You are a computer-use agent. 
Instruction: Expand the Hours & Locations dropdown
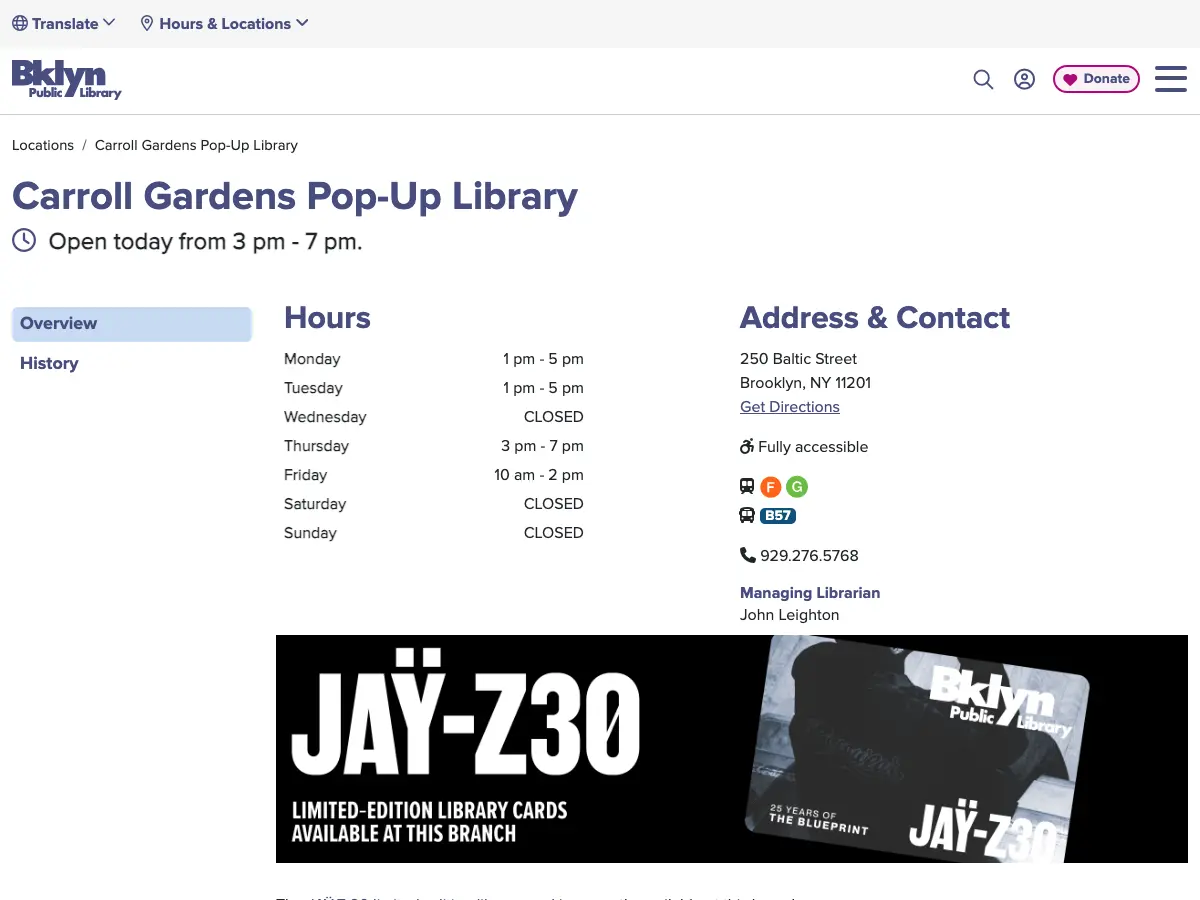pos(224,23)
